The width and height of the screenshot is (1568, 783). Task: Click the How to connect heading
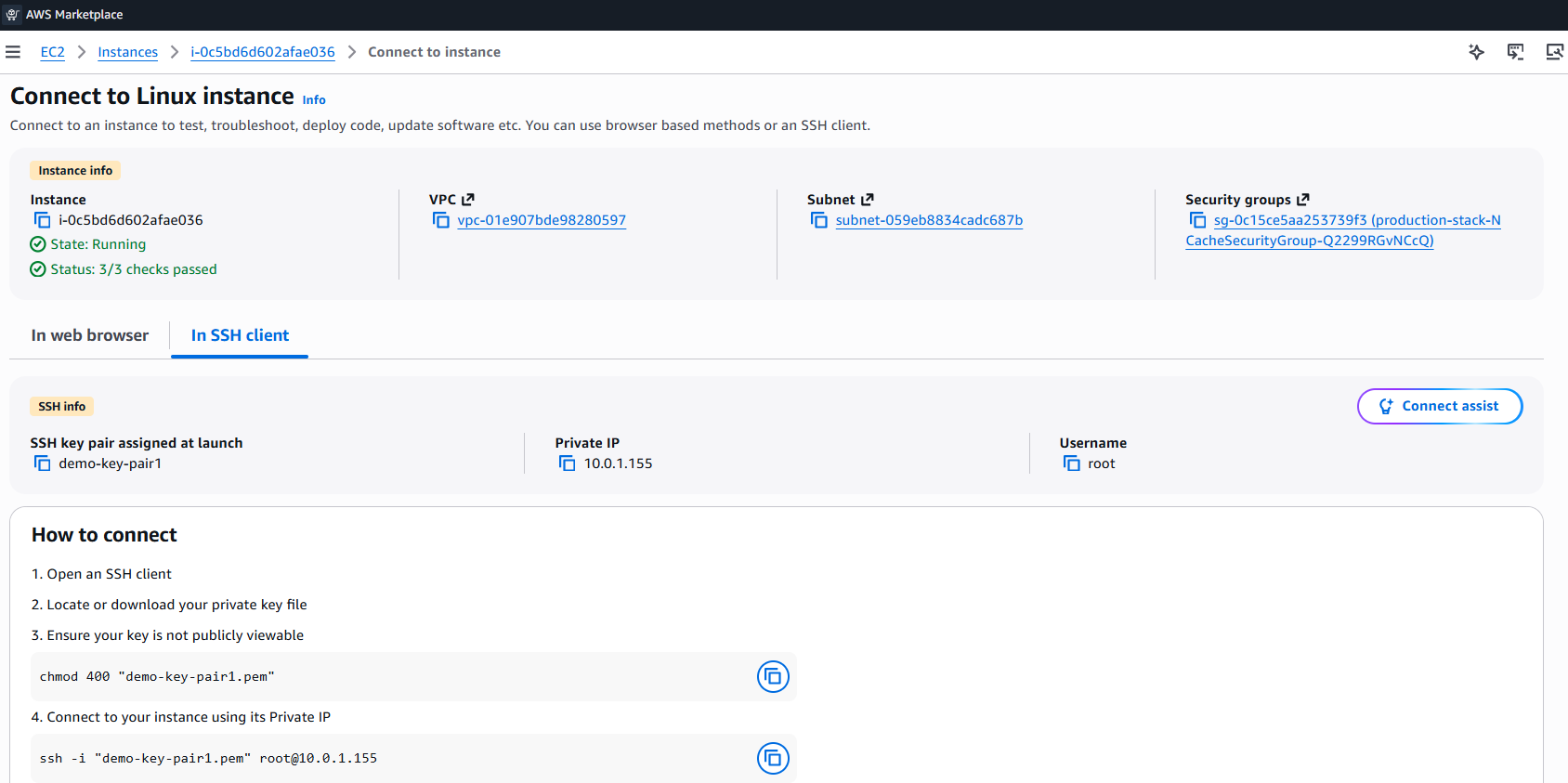pyautogui.click(x=104, y=535)
